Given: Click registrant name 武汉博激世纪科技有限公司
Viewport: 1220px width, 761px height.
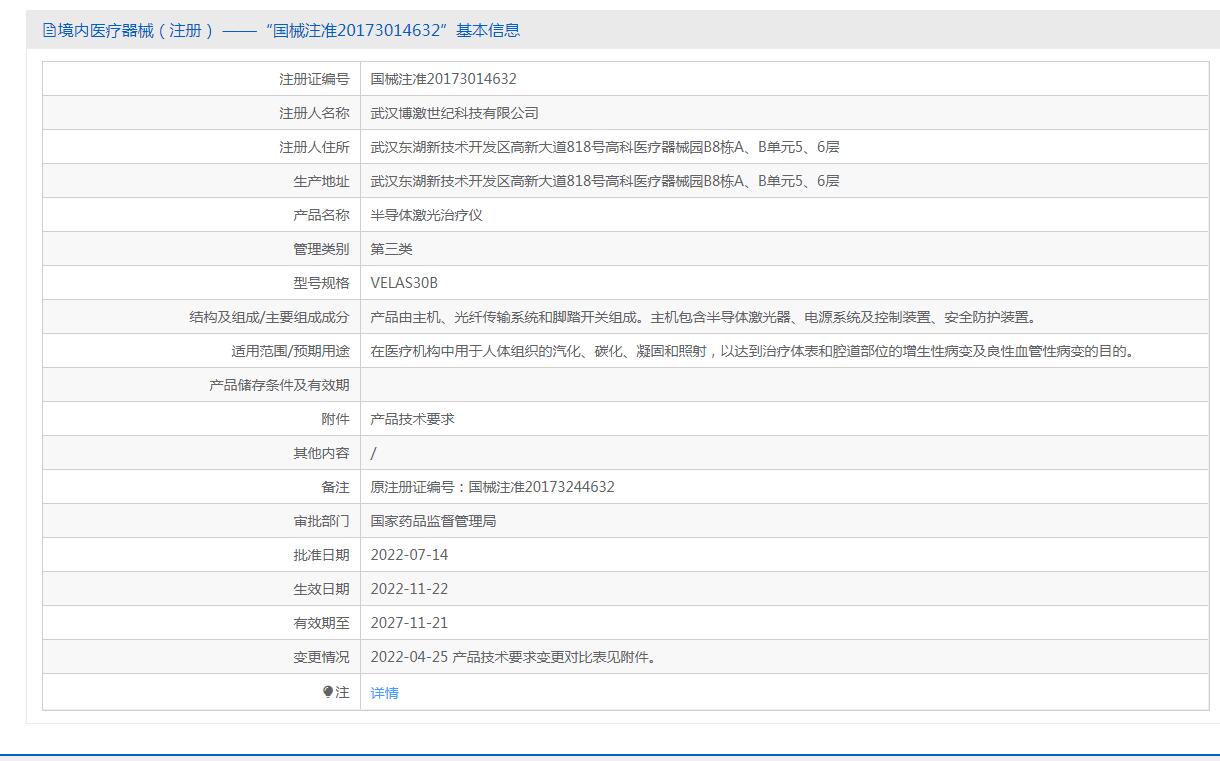Looking at the screenshot, I should coord(454,113).
